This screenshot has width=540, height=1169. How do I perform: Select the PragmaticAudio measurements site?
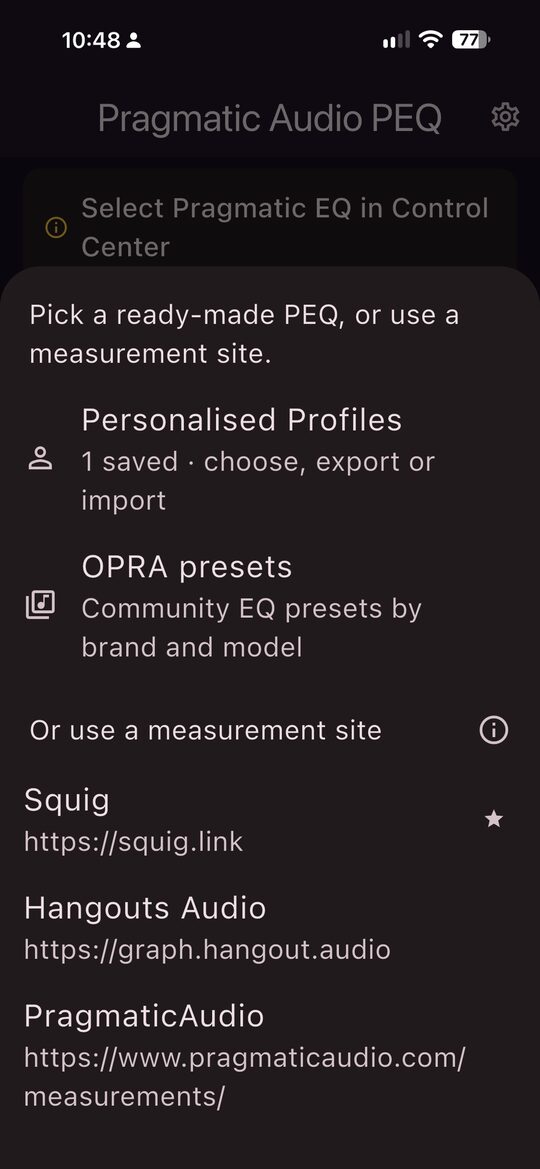pyautogui.click(x=270, y=1055)
